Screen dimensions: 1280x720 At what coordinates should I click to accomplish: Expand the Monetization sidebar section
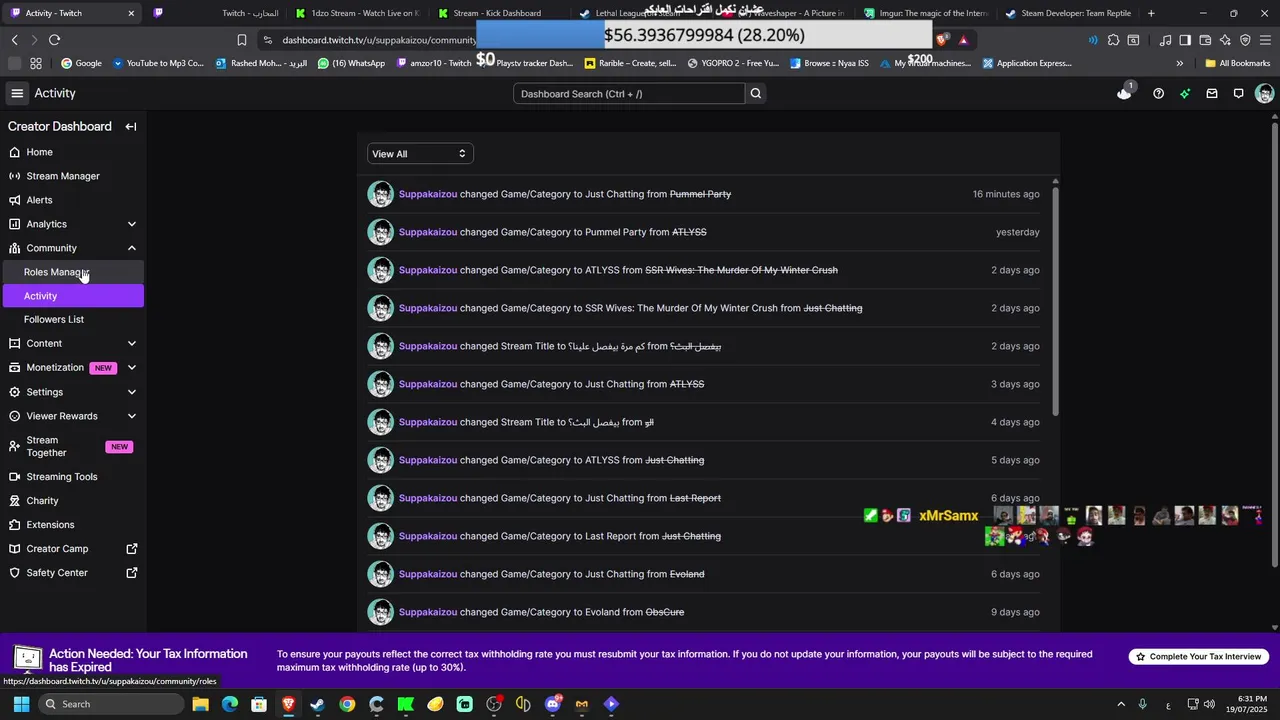[131, 368]
